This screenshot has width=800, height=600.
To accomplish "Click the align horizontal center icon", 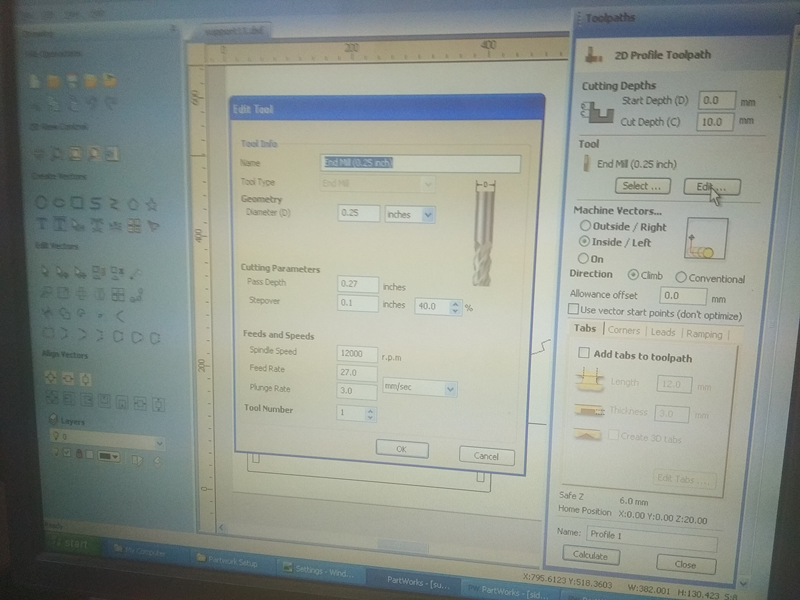I will point(68,379).
